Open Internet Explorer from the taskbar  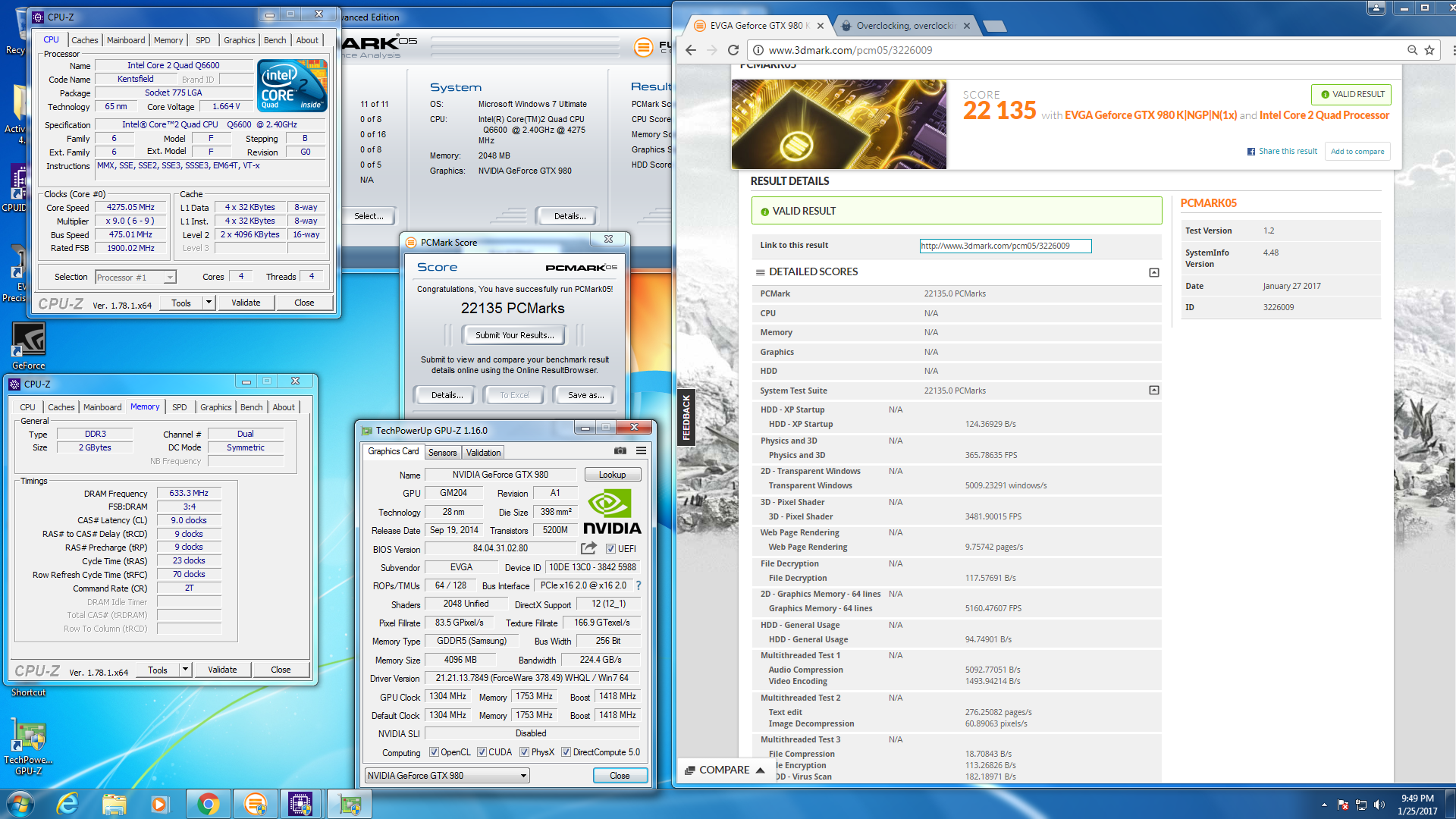tap(68, 804)
